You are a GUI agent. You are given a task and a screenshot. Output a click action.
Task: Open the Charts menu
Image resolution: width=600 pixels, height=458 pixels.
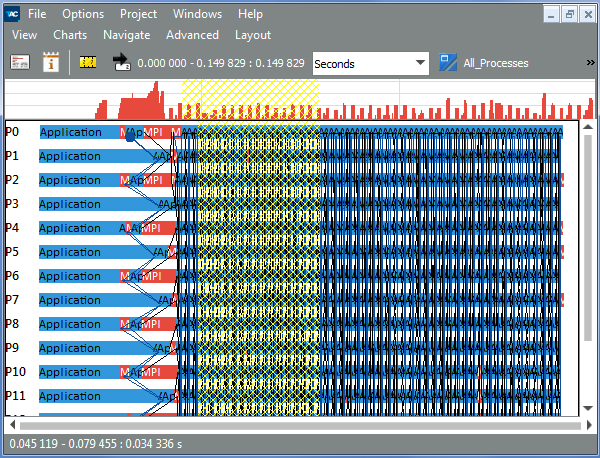(x=70, y=35)
